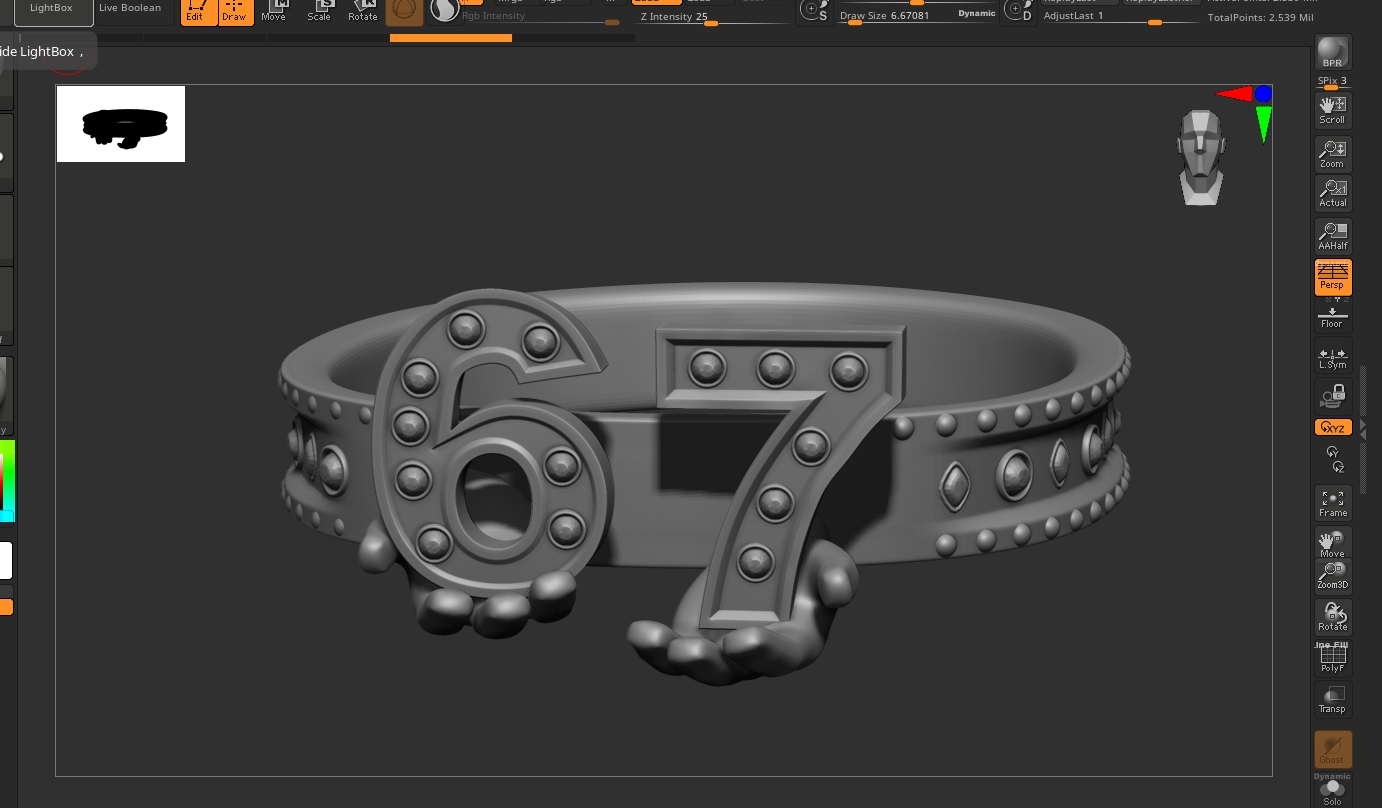This screenshot has height=808, width=1382.
Task: Toggle Persp perspective mode off
Action: point(1332,277)
